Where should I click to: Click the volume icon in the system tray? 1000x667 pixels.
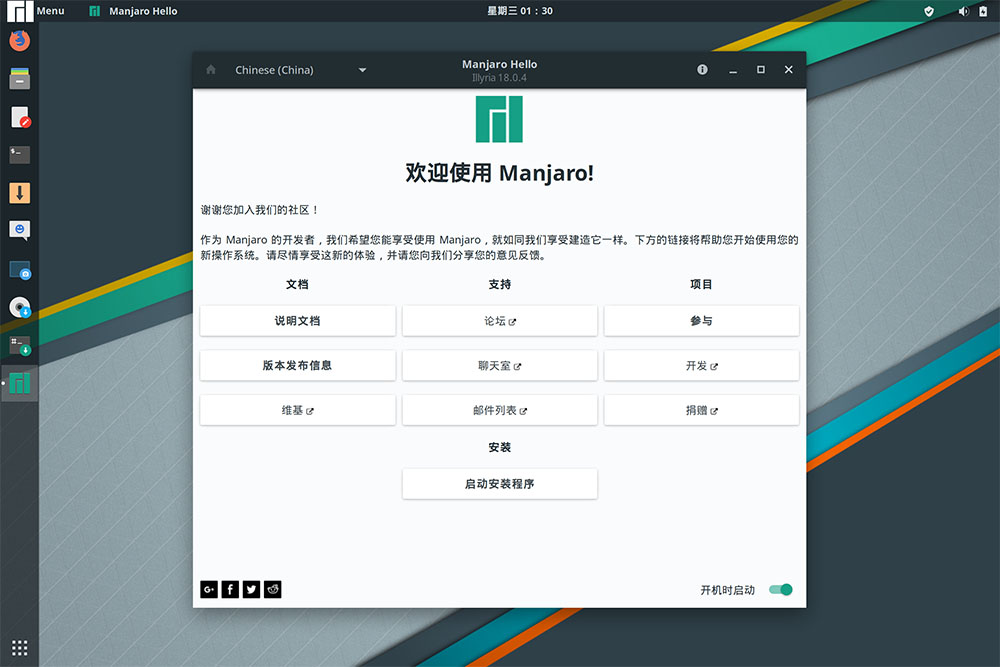(x=962, y=11)
